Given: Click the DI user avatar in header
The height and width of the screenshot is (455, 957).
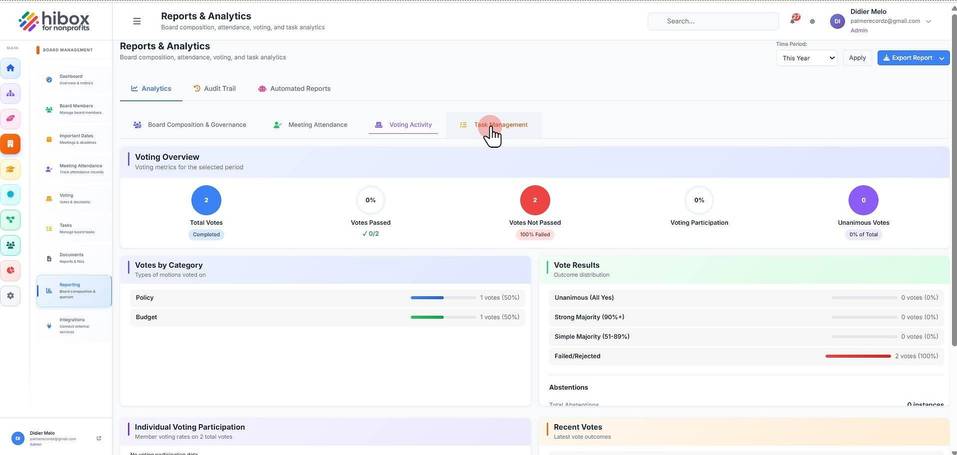Looking at the screenshot, I should point(837,21).
